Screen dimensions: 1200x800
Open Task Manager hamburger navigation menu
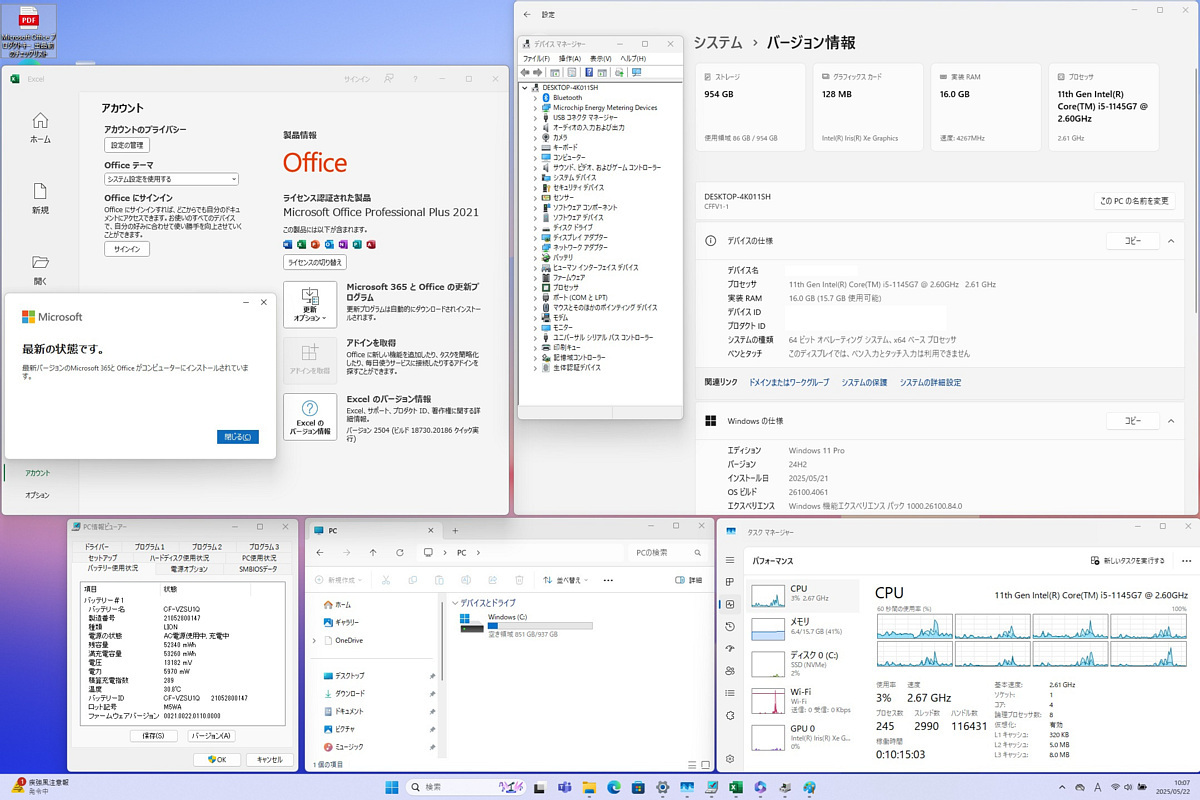pyautogui.click(x=730, y=560)
